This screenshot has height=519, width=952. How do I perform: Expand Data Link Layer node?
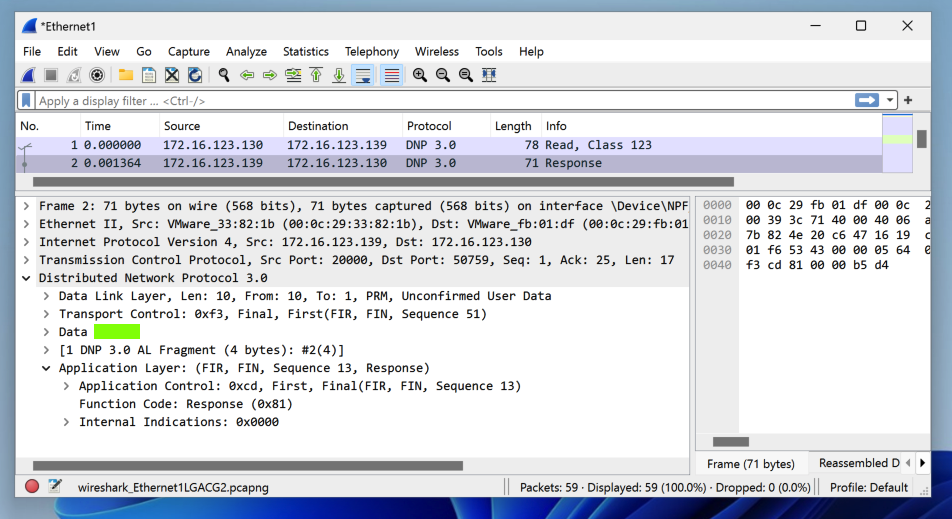(46, 296)
